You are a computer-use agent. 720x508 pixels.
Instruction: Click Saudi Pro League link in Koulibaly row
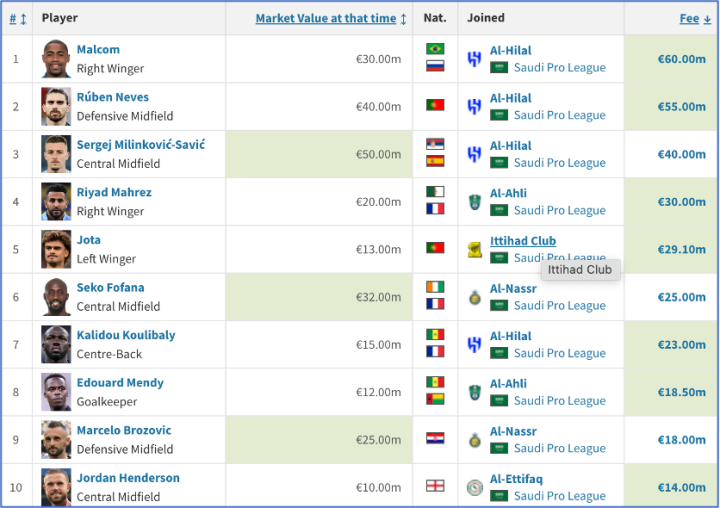point(559,353)
